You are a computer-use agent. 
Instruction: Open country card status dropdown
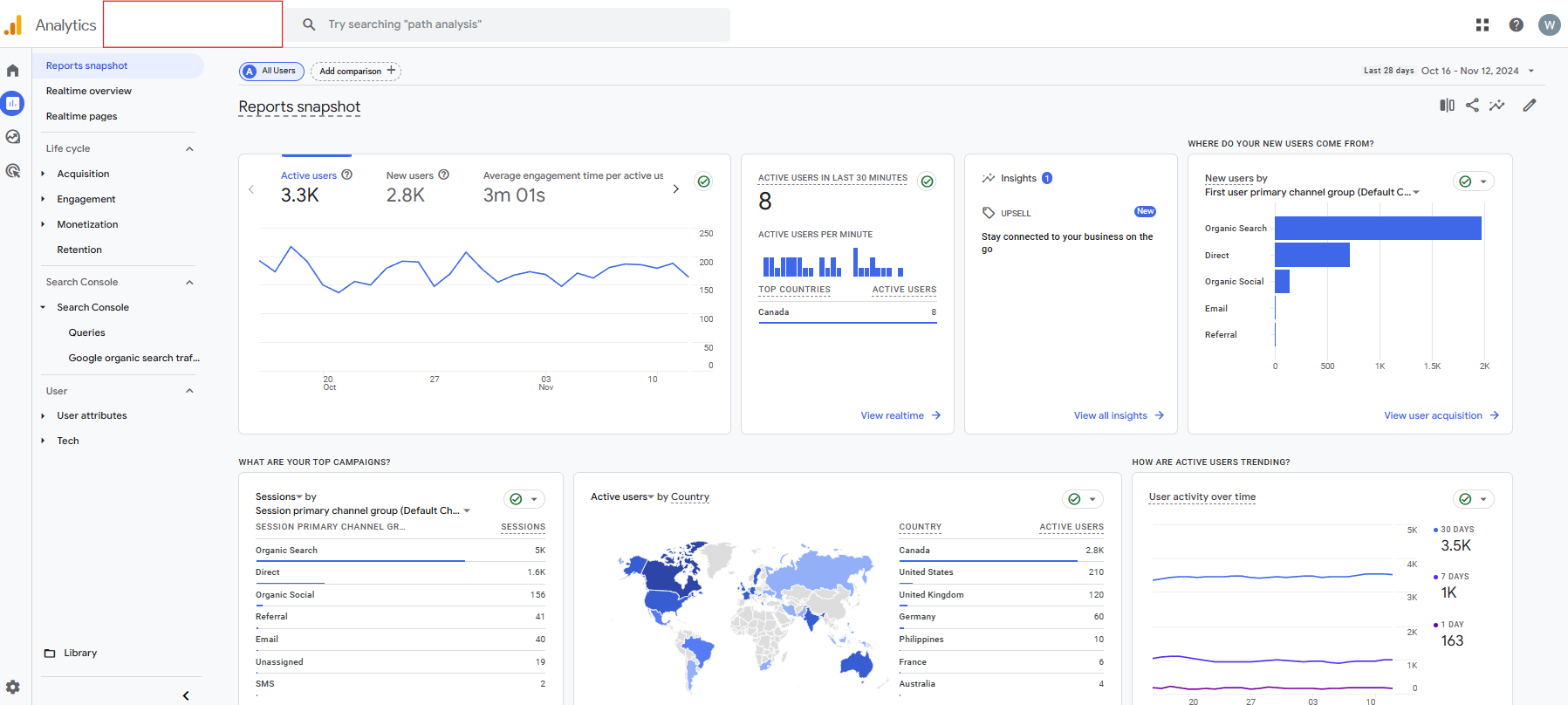pos(1083,499)
